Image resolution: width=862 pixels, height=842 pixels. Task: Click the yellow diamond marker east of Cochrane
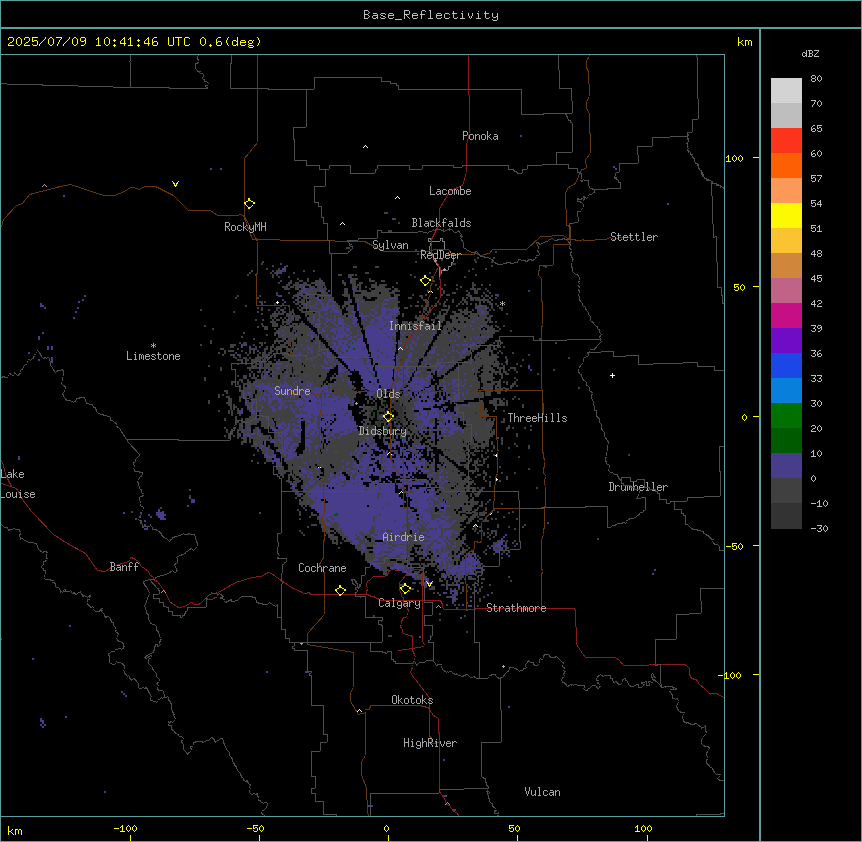pyautogui.click(x=340, y=590)
